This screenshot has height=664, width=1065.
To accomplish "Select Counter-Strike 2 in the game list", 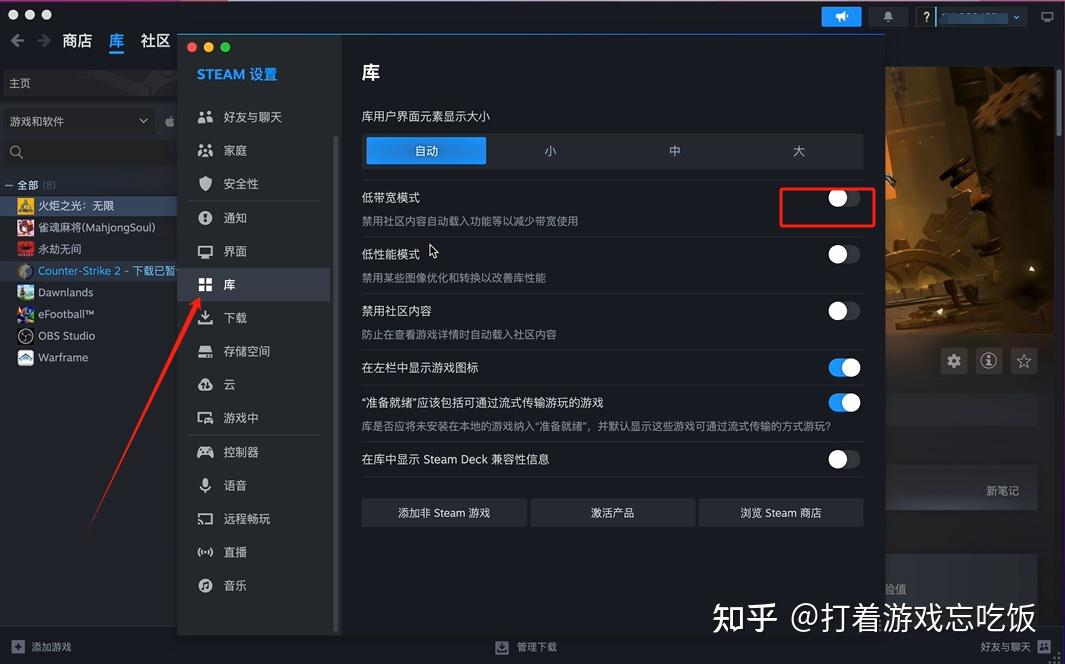I will coord(100,270).
